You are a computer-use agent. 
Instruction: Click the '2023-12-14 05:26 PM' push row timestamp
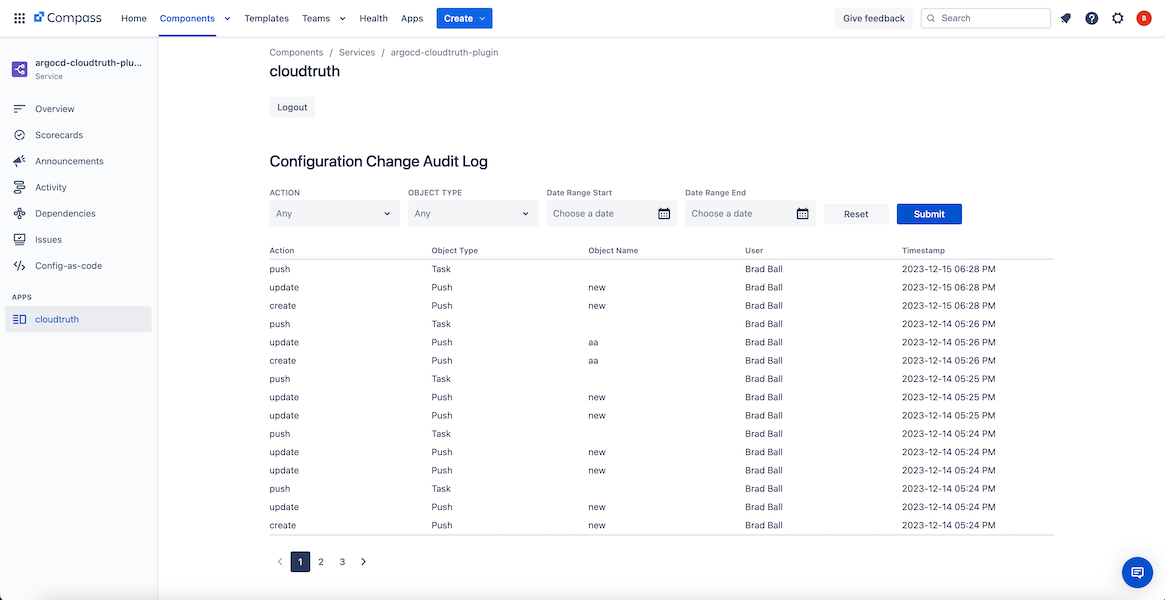949,324
